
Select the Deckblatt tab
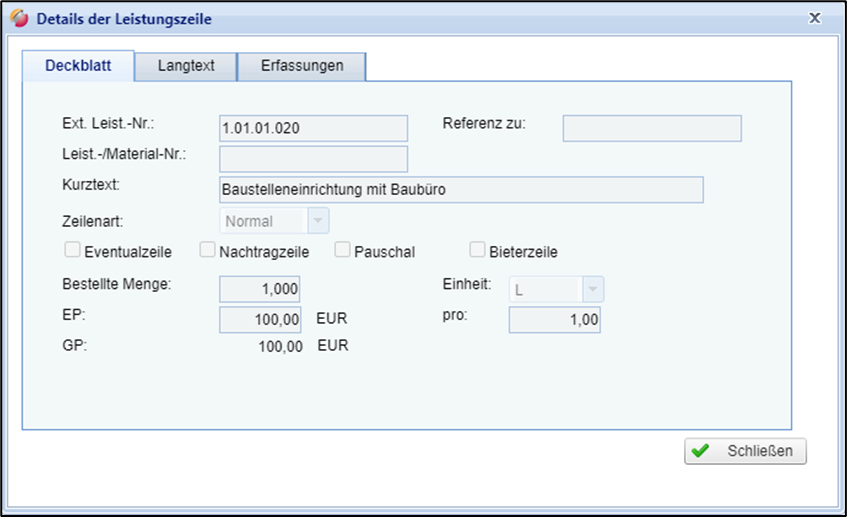click(78, 66)
